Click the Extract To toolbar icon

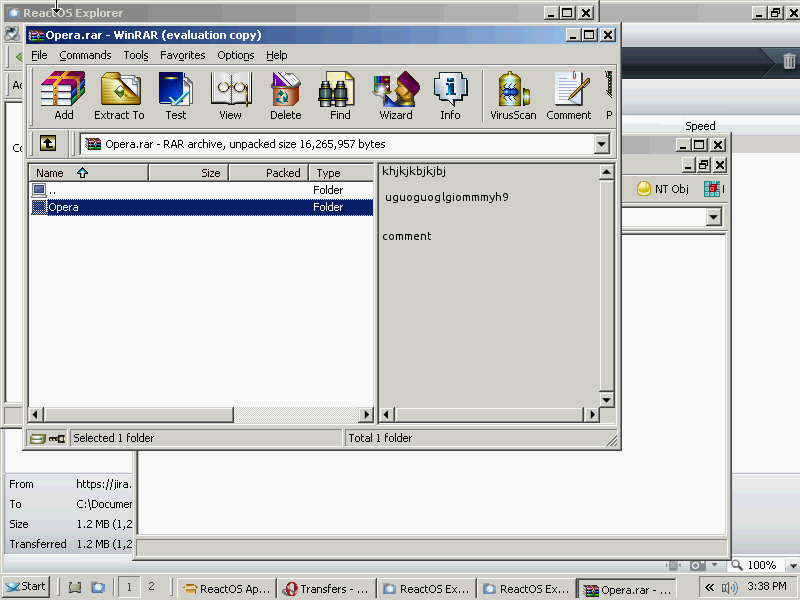119,95
